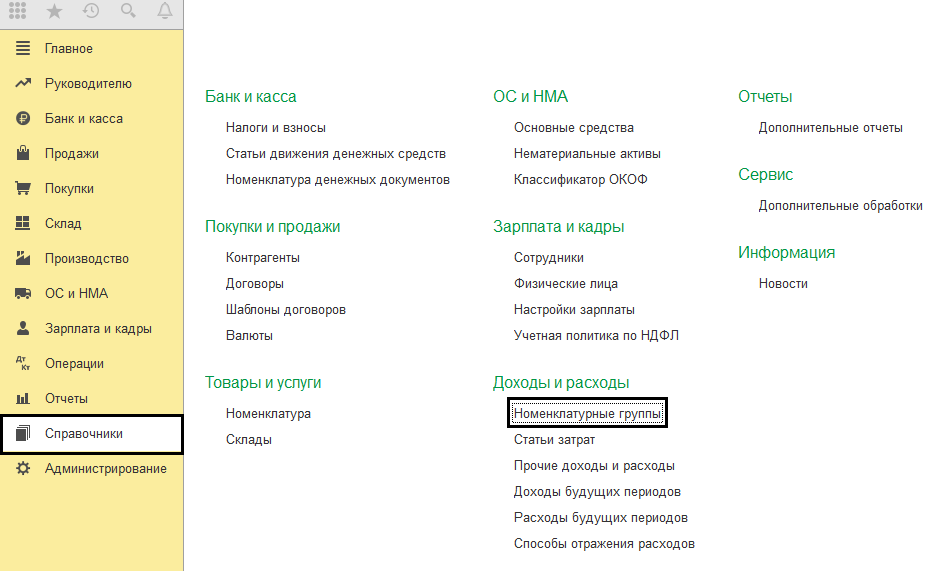Show History clock icon
This screenshot has height=571, width=937.
coord(91,11)
